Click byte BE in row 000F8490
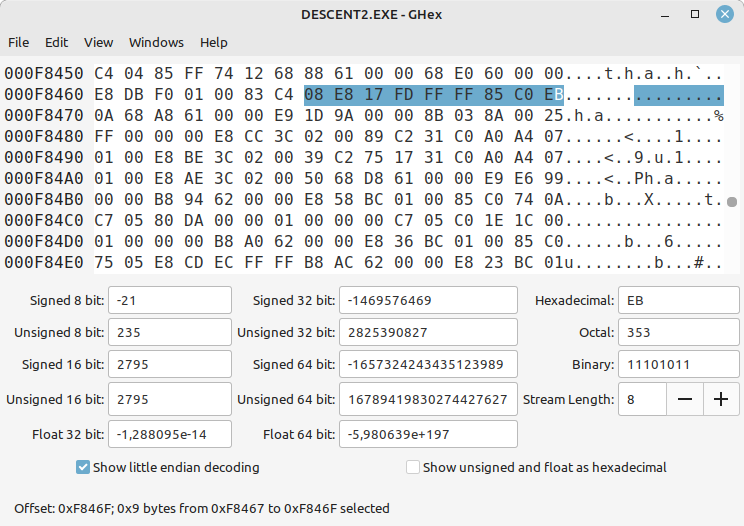Image resolution: width=744 pixels, height=526 pixels. coord(194,157)
